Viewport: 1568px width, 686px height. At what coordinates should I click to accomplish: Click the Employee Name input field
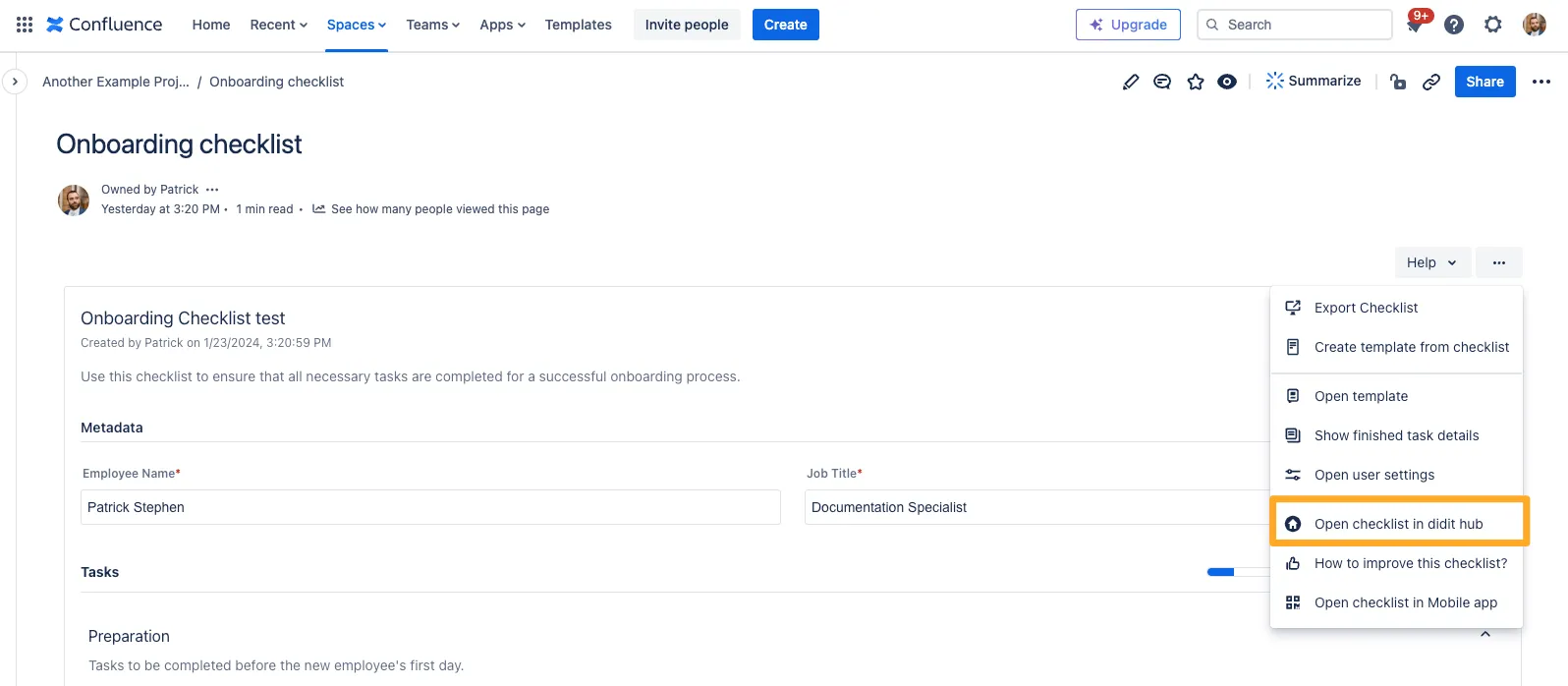coord(430,507)
